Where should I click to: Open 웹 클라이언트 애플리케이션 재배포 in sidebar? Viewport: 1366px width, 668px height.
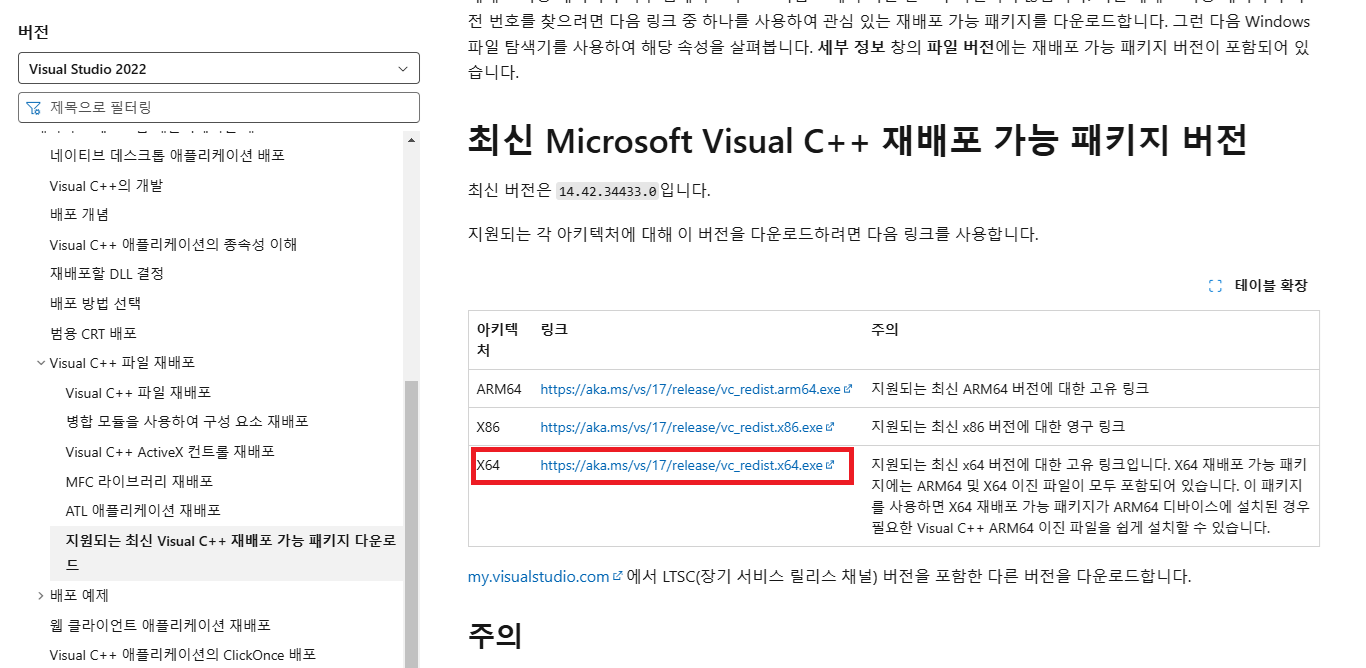(x=160, y=625)
